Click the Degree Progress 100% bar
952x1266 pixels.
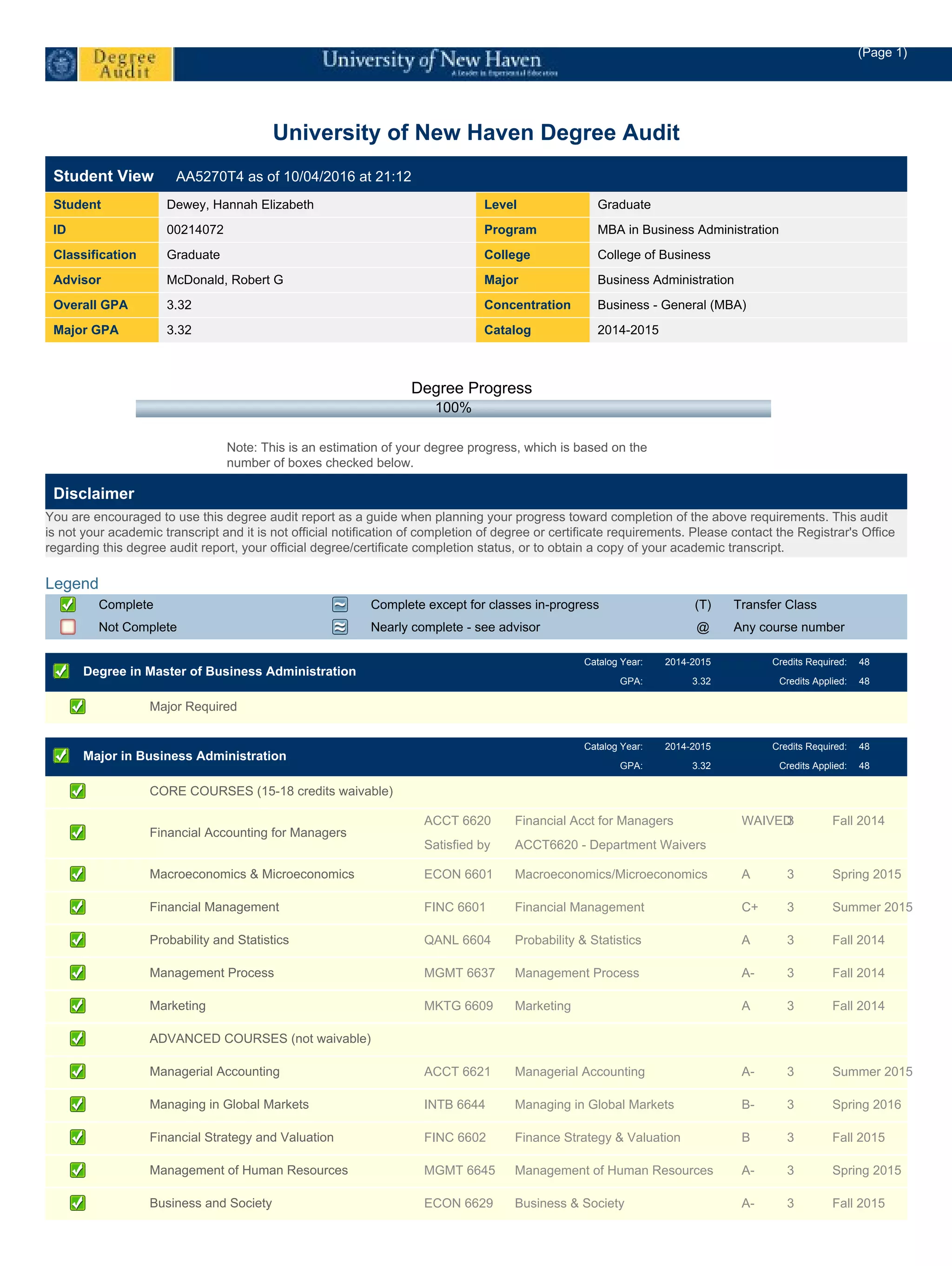(453, 408)
